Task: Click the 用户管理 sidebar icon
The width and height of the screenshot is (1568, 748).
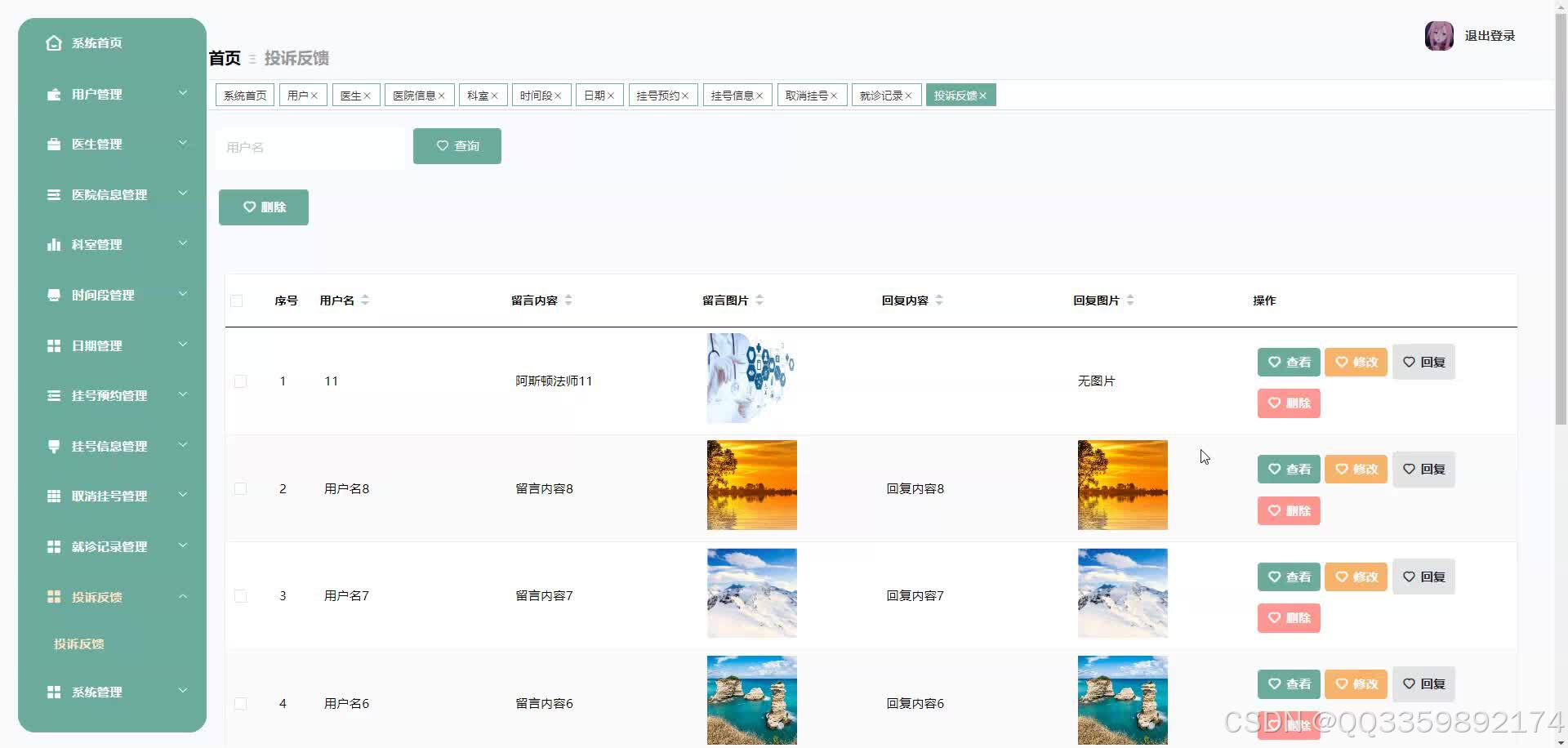Action: [x=54, y=95]
